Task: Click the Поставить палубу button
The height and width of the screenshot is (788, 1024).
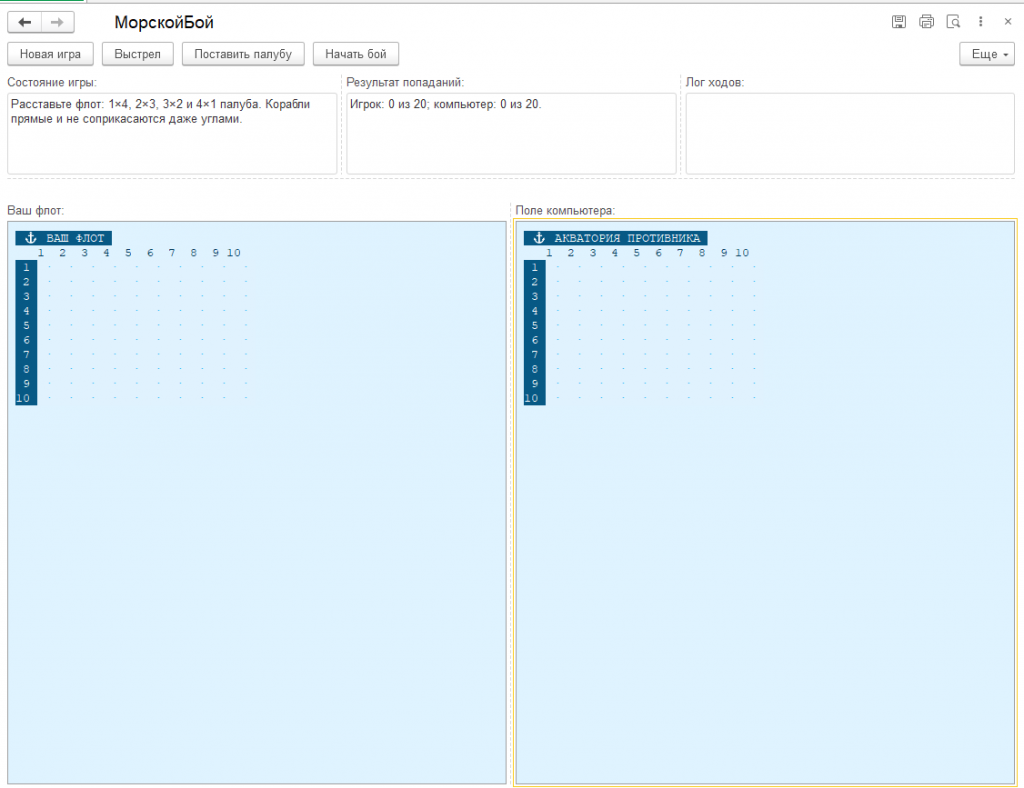Action: pyautogui.click(x=243, y=54)
